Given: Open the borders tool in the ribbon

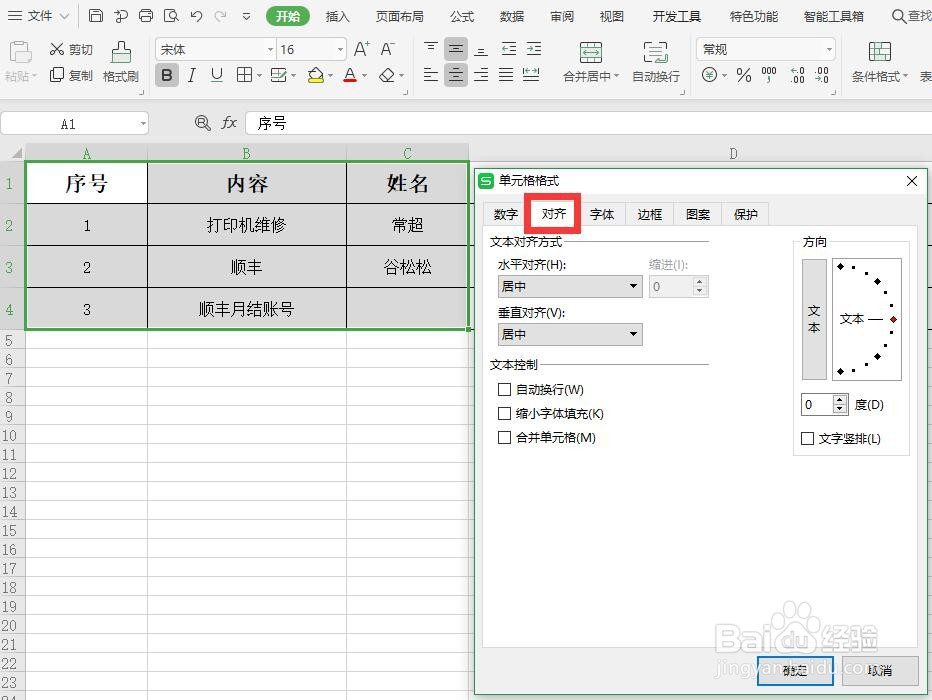Looking at the screenshot, I should (x=244, y=76).
